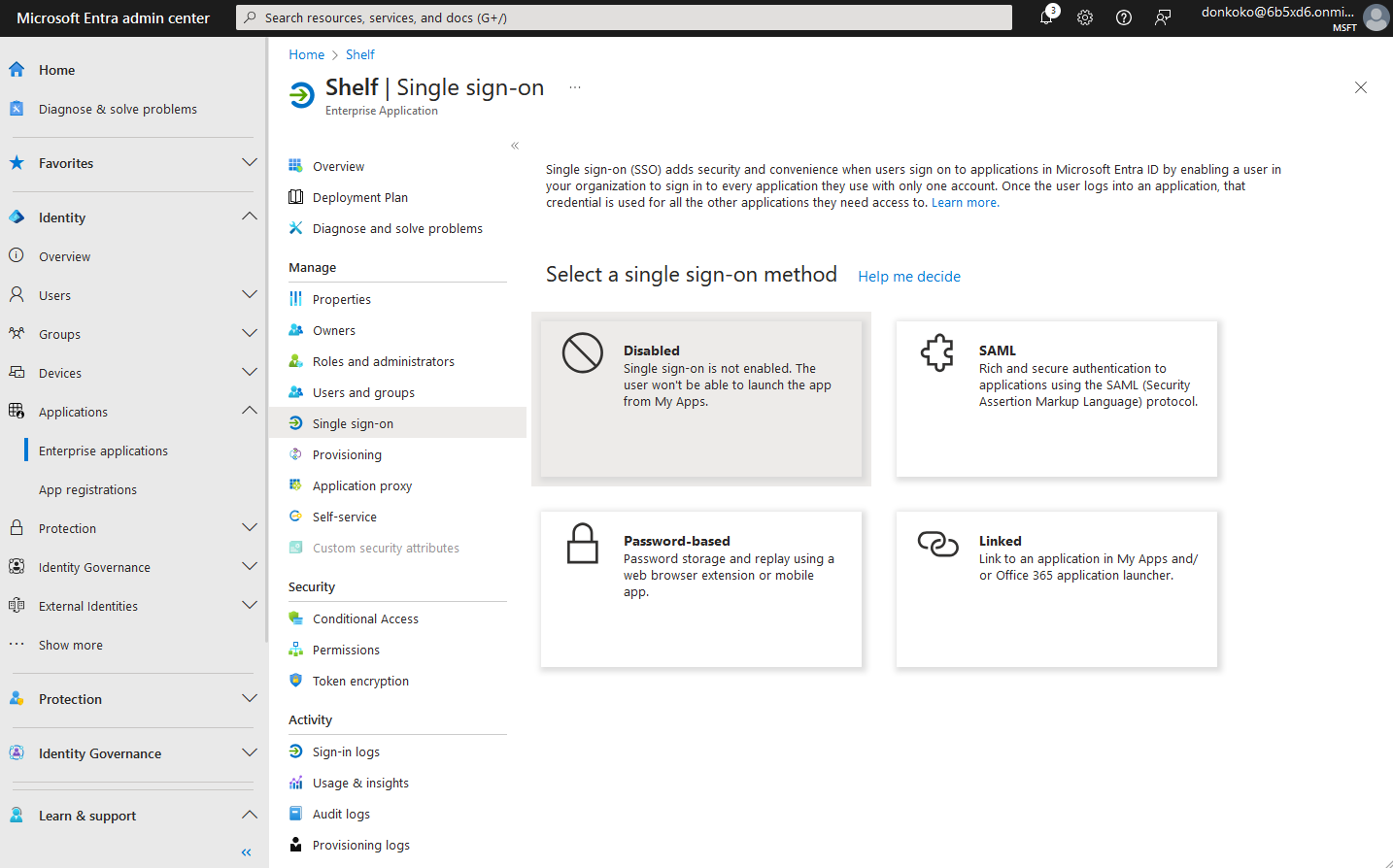Go to App registrations
The image size is (1393, 868).
(x=87, y=489)
